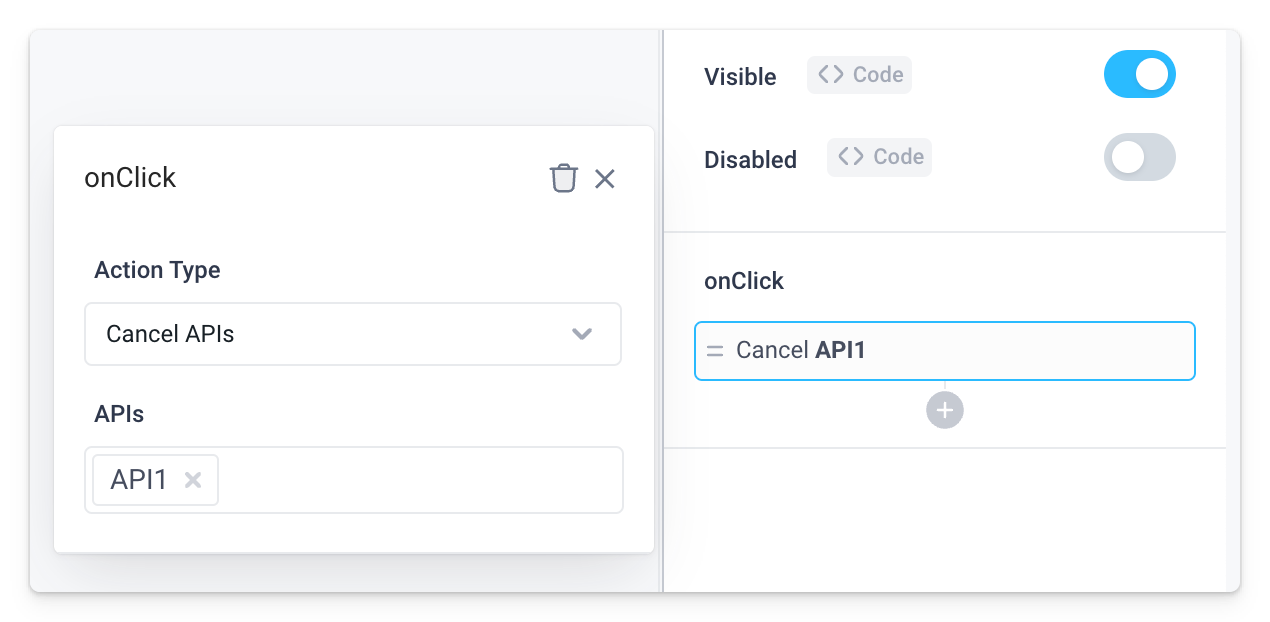This screenshot has height=622, width=1270.
Task: Open the Code editor for Visible property
Action: pos(858,74)
